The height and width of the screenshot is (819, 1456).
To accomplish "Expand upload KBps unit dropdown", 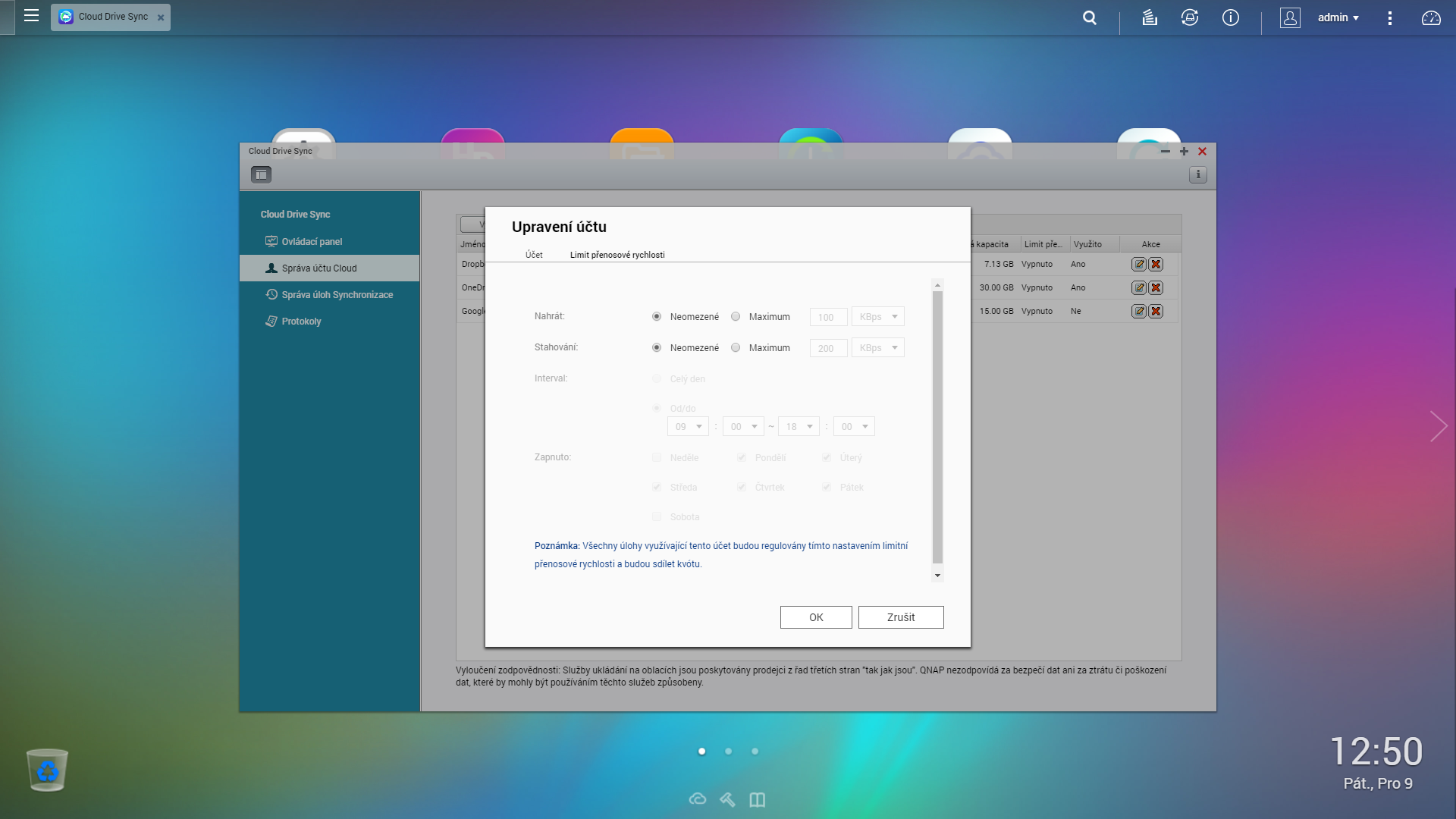I will pos(878,317).
